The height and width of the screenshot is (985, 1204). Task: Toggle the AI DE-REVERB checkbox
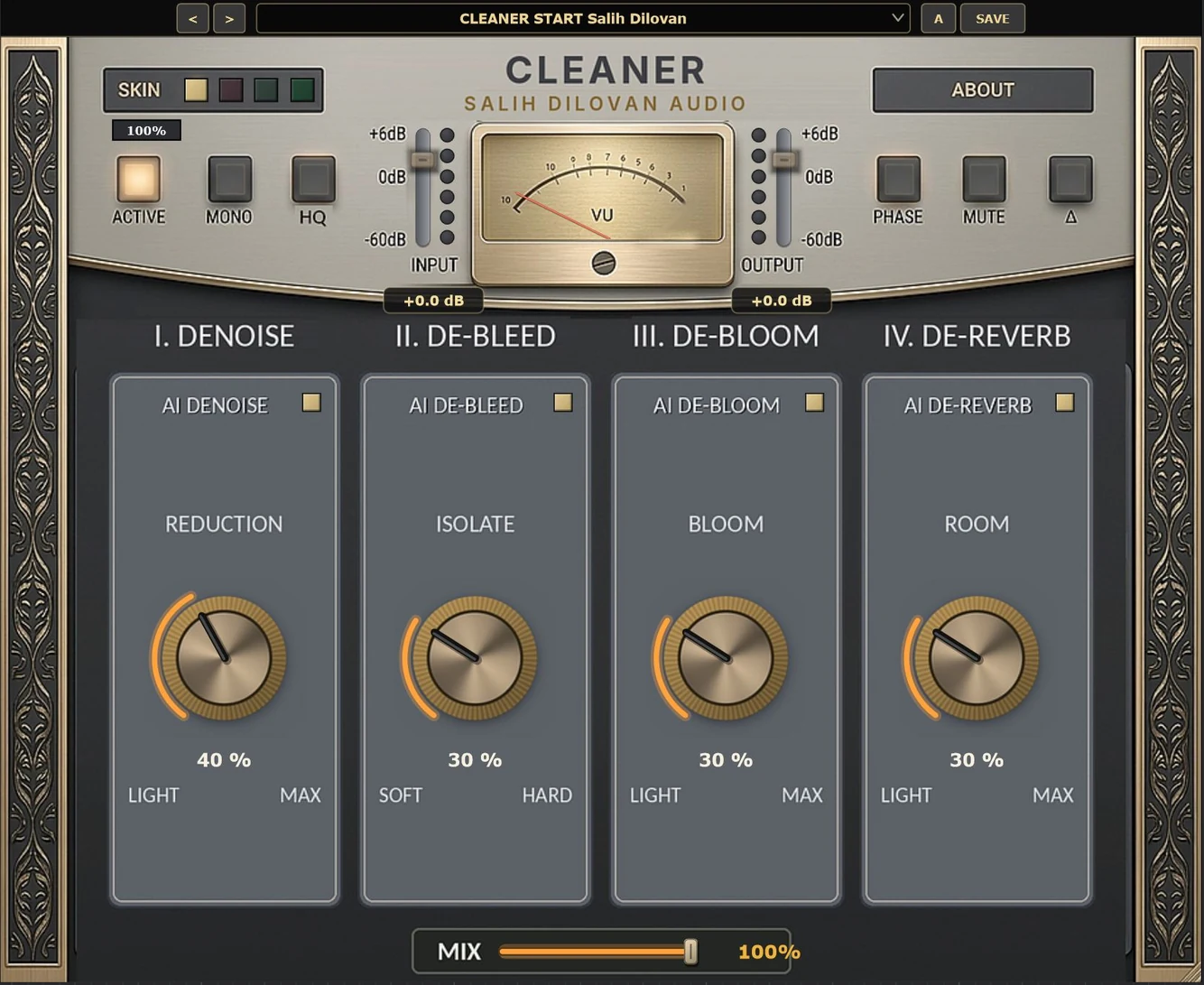tap(1065, 403)
